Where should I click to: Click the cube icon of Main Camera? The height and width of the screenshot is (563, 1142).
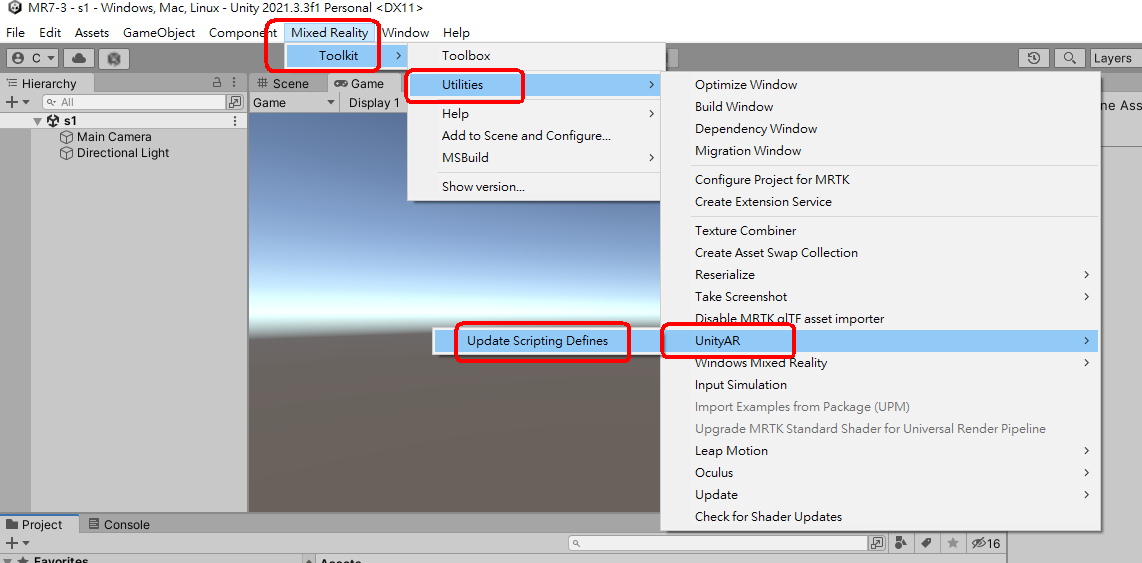point(66,137)
